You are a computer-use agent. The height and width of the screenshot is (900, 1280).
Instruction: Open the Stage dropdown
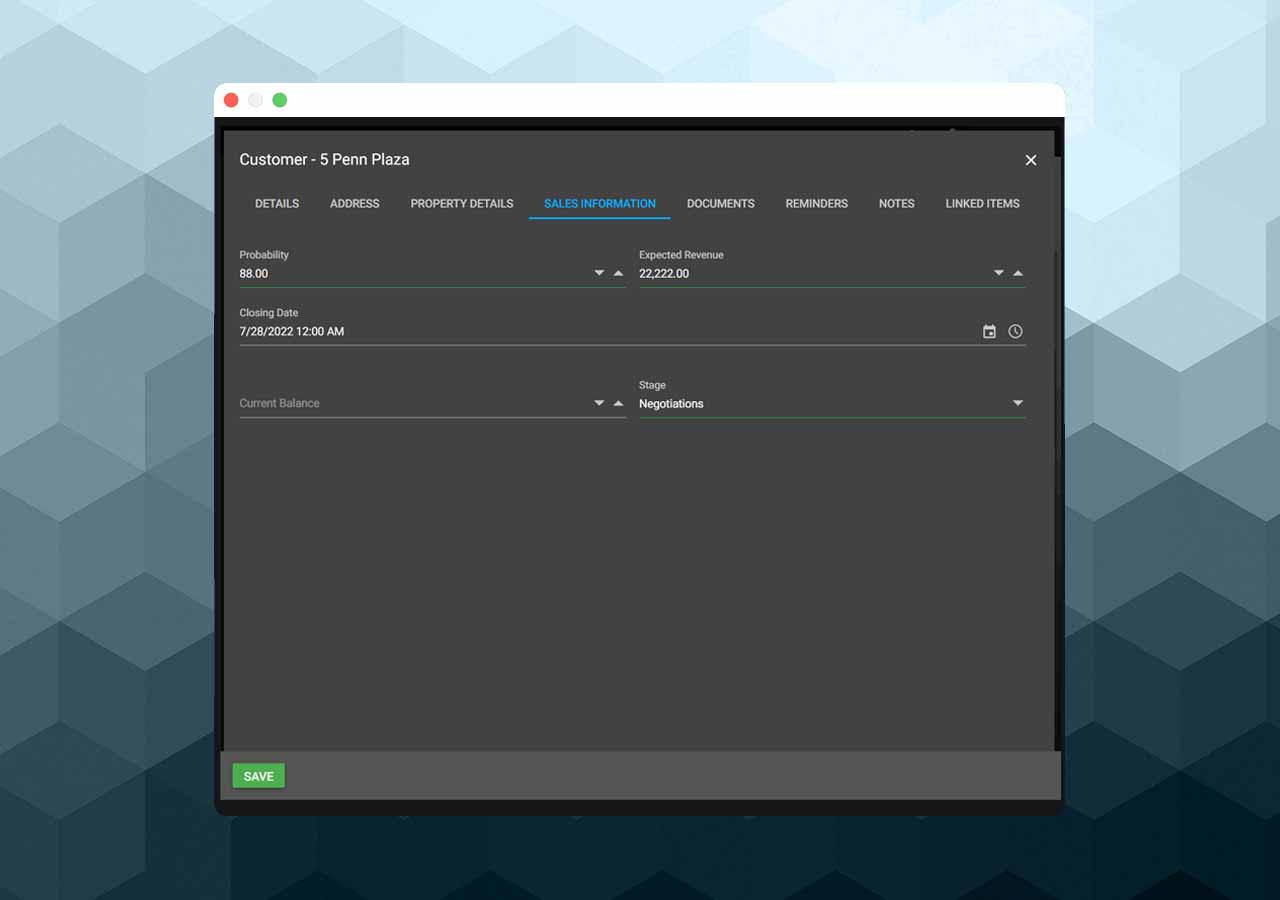[1017, 402]
